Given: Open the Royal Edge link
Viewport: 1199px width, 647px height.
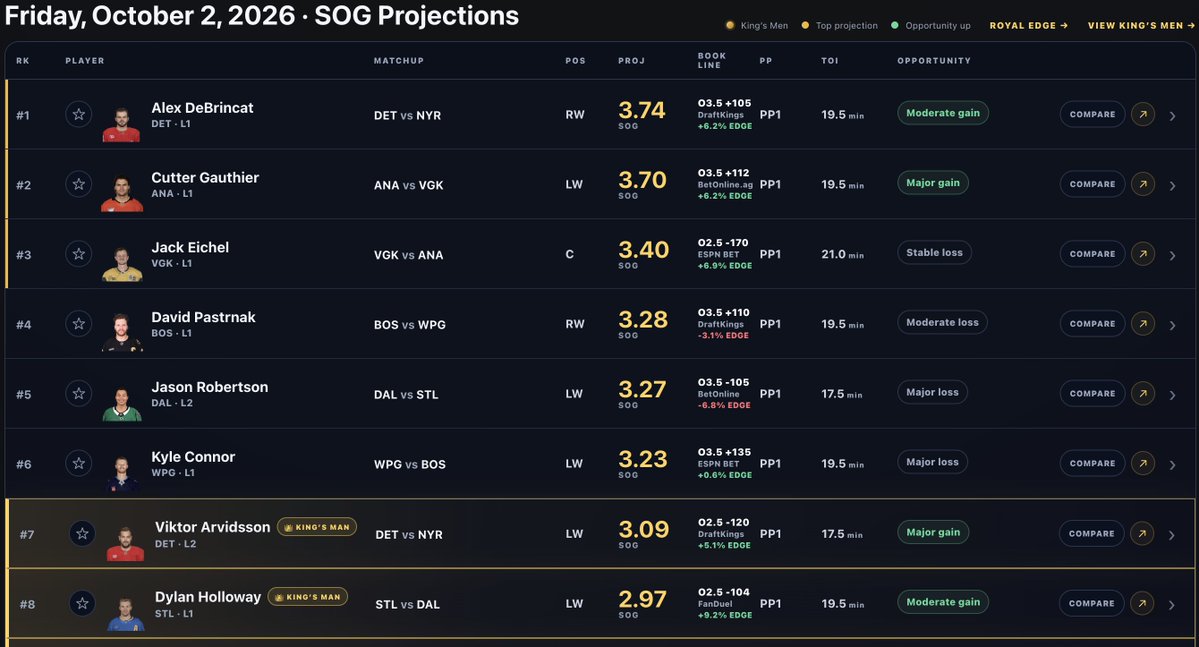Looking at the screenshot, I should [x=1028, y=25].
